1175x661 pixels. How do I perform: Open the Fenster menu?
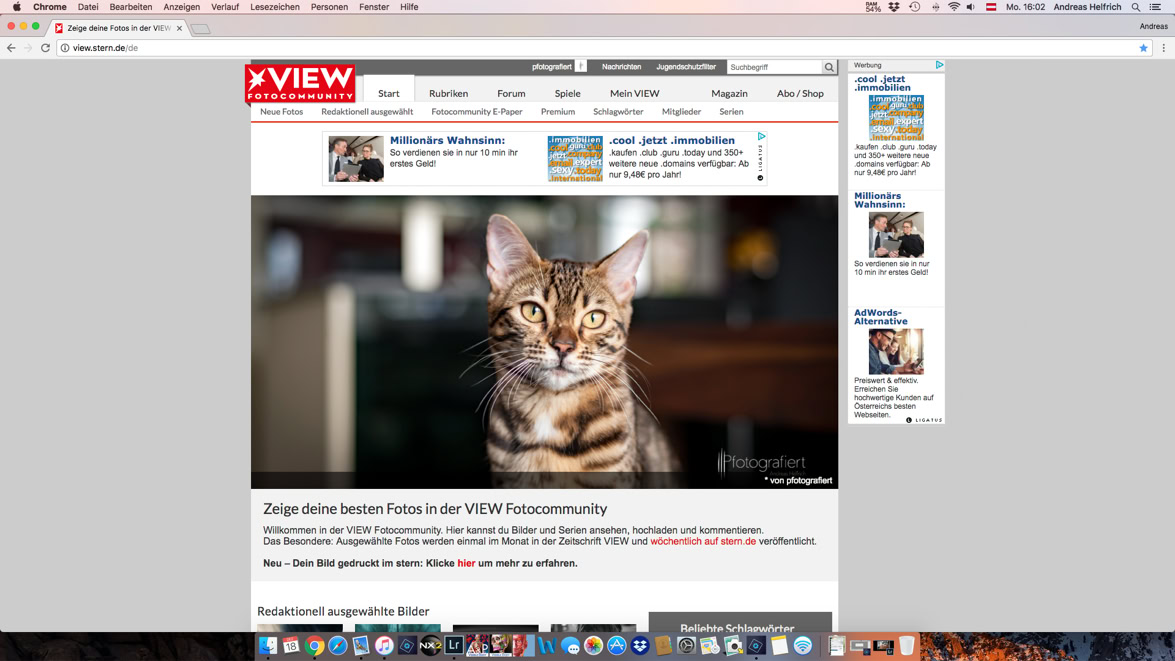point(374,7)
